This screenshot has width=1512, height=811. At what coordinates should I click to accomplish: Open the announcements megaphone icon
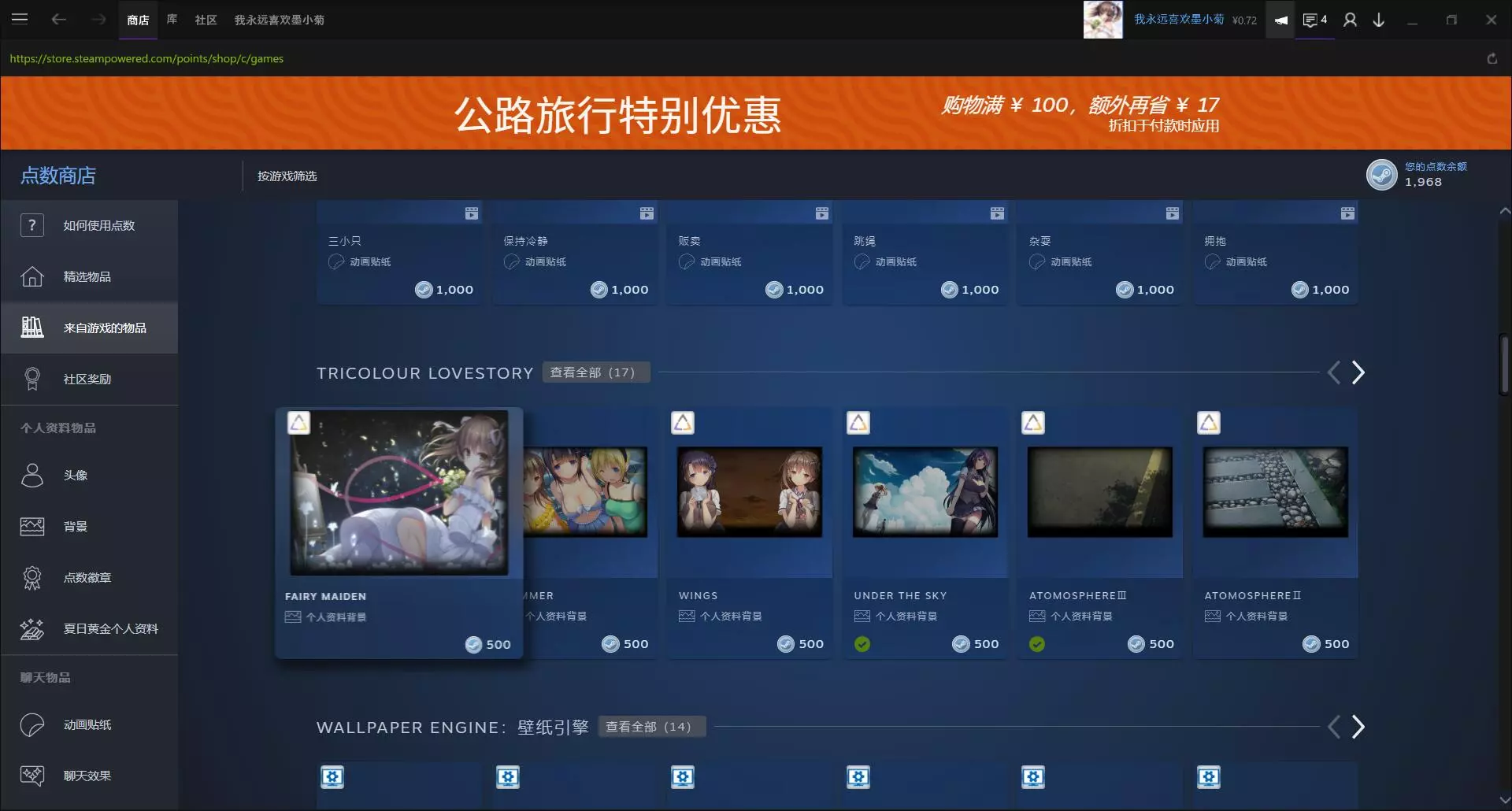point(1280,20)
